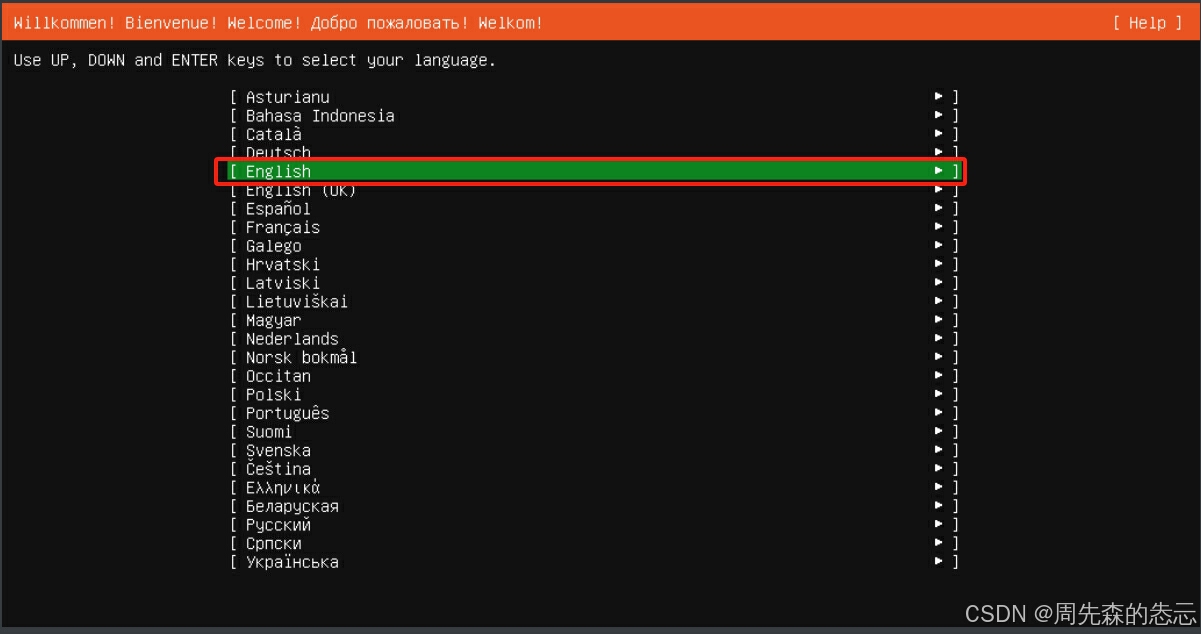Choose Bahasa Indonesia language

click(594, 116)
